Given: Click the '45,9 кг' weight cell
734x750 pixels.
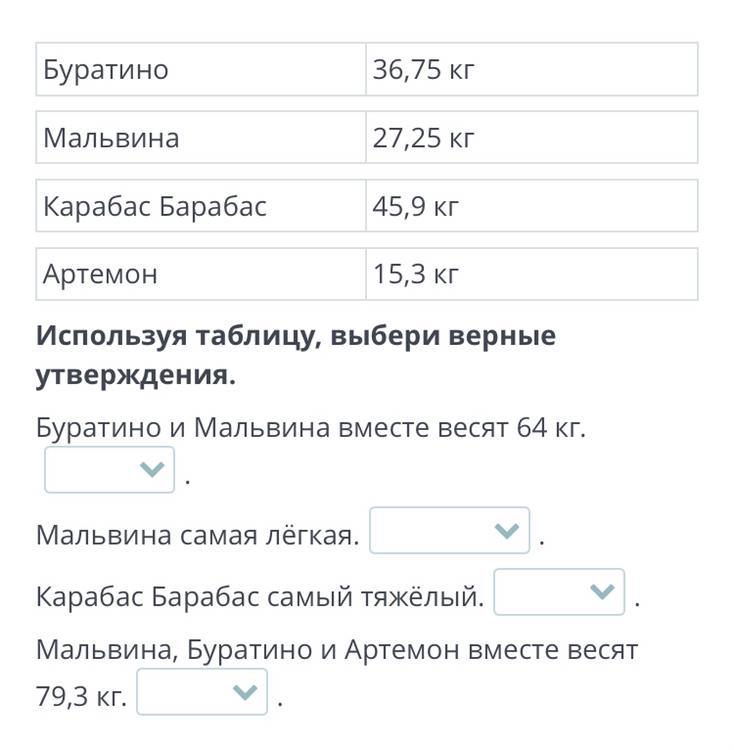Looking at the screenshot, I should click(531, 206).
